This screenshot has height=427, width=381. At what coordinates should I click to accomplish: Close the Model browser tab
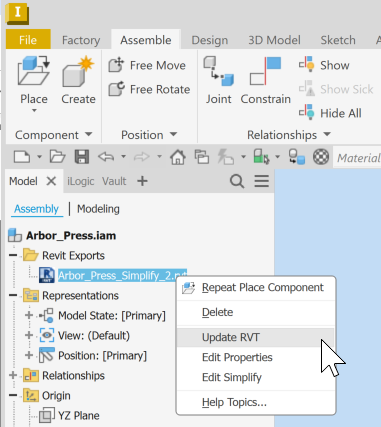pyautogui.click(x=51, y=181)
